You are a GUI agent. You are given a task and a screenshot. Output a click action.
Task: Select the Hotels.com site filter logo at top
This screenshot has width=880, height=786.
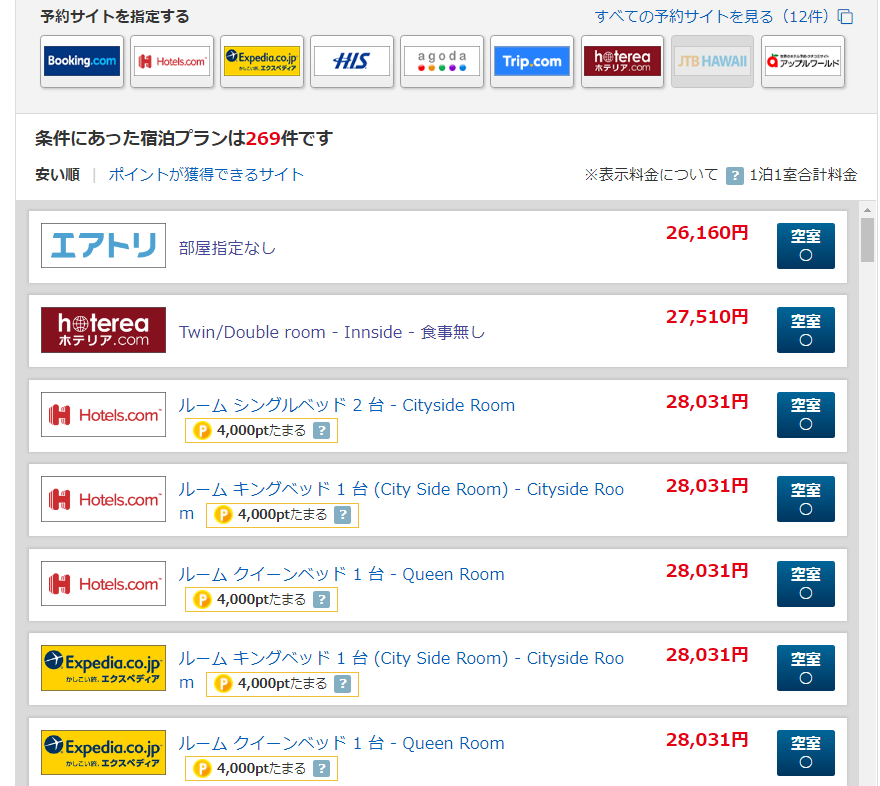(172, 61)
